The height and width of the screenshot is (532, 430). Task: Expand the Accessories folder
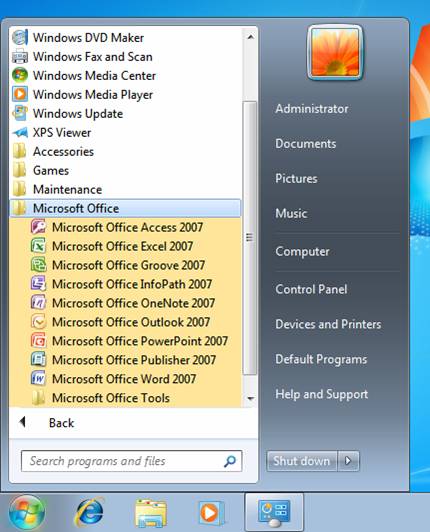pos(125,151)
